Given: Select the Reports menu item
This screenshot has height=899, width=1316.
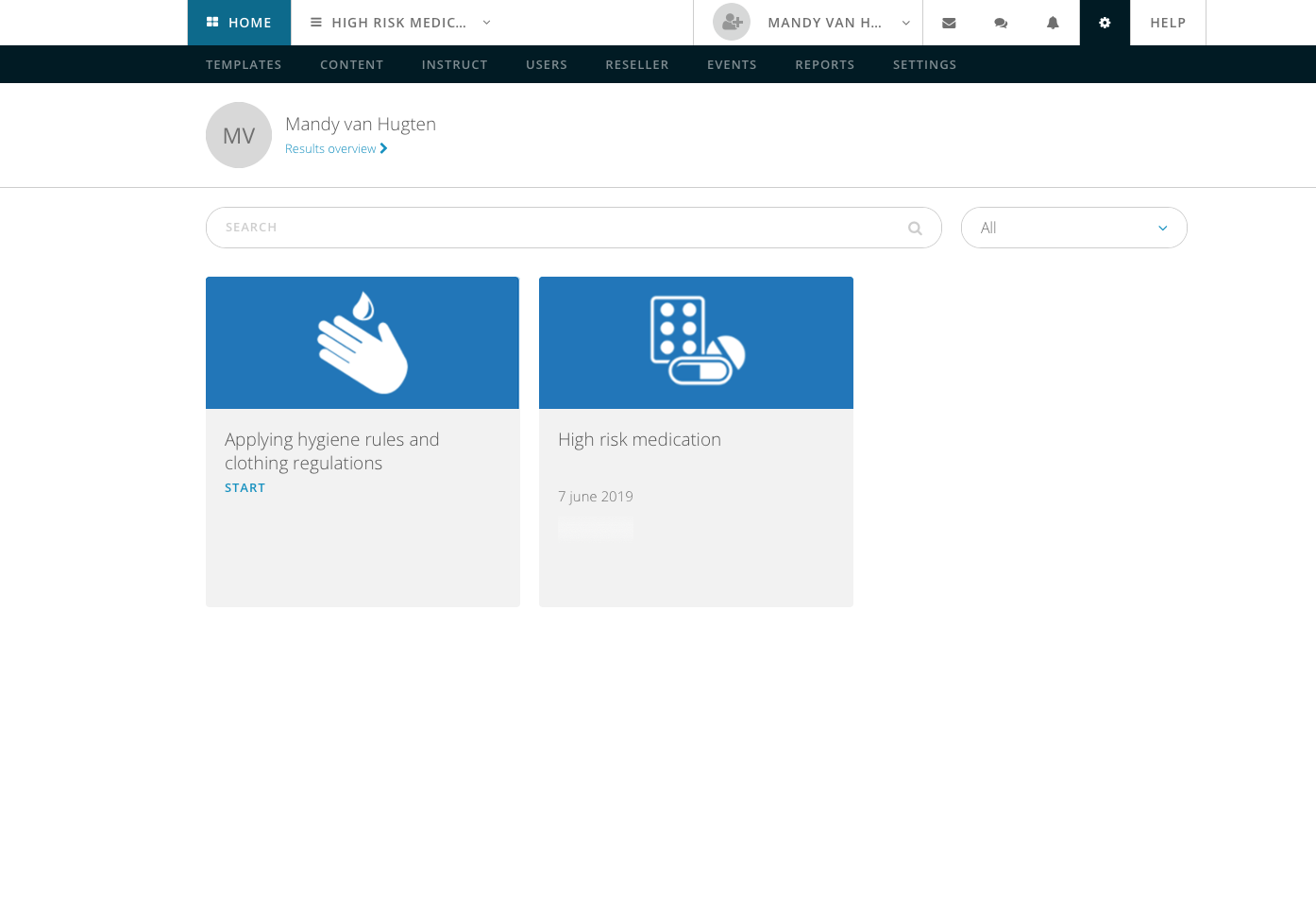Looking at the screenshot, I should coord(824,64).
